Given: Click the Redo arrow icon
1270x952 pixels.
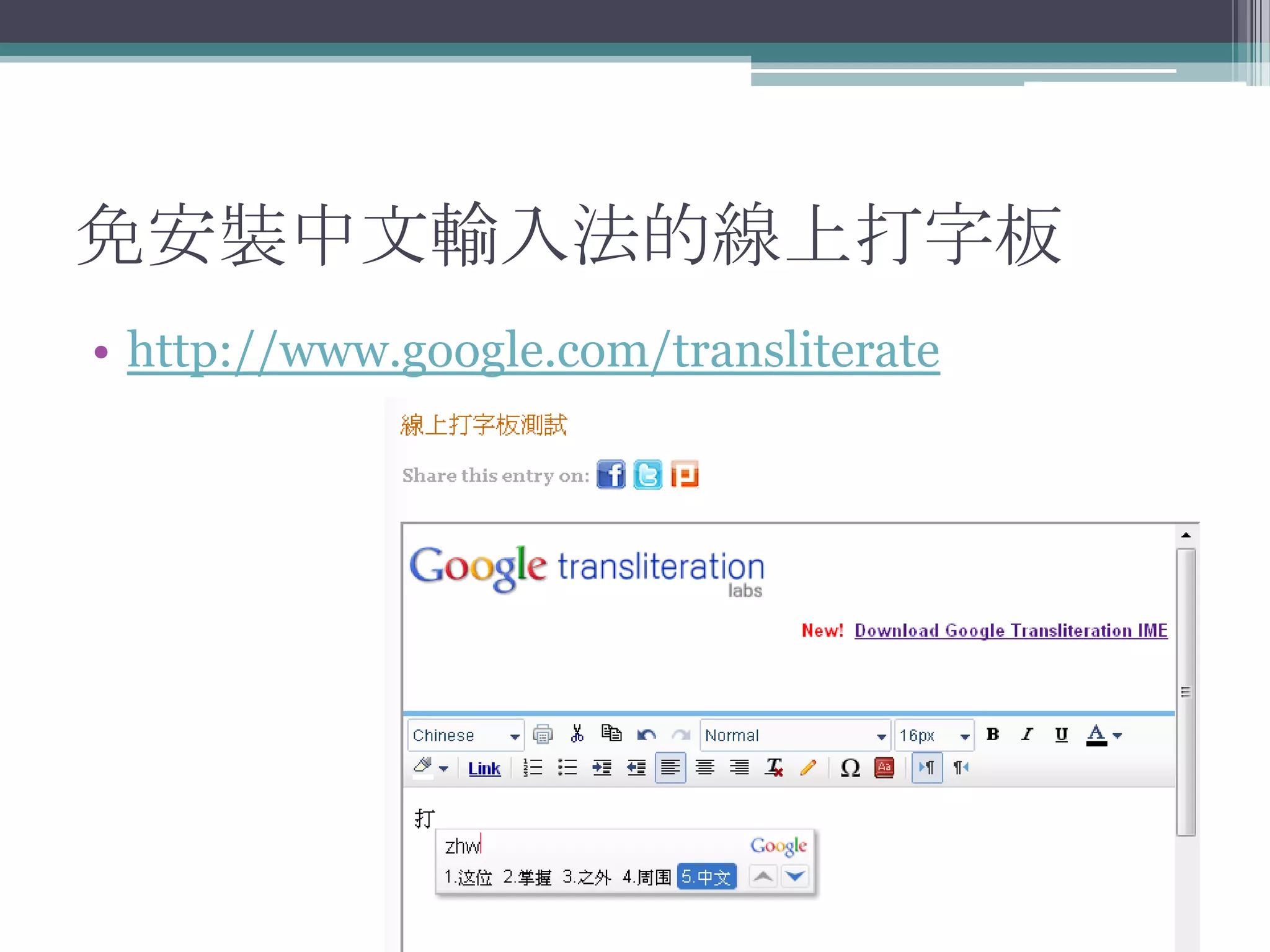Looking at the screenshot, I should click(681, 735).
